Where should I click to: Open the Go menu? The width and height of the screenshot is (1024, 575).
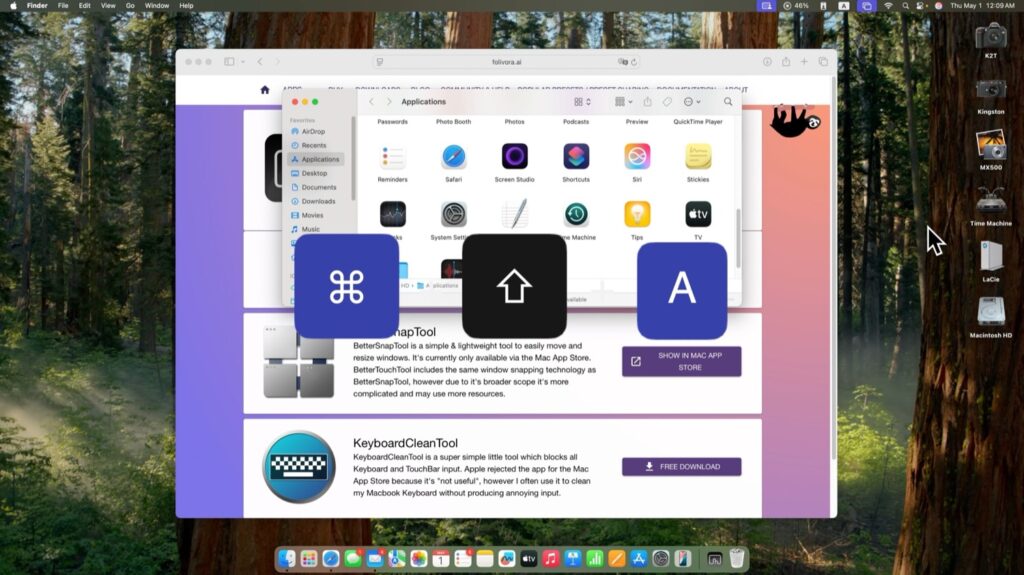click(x=130, y=5)
